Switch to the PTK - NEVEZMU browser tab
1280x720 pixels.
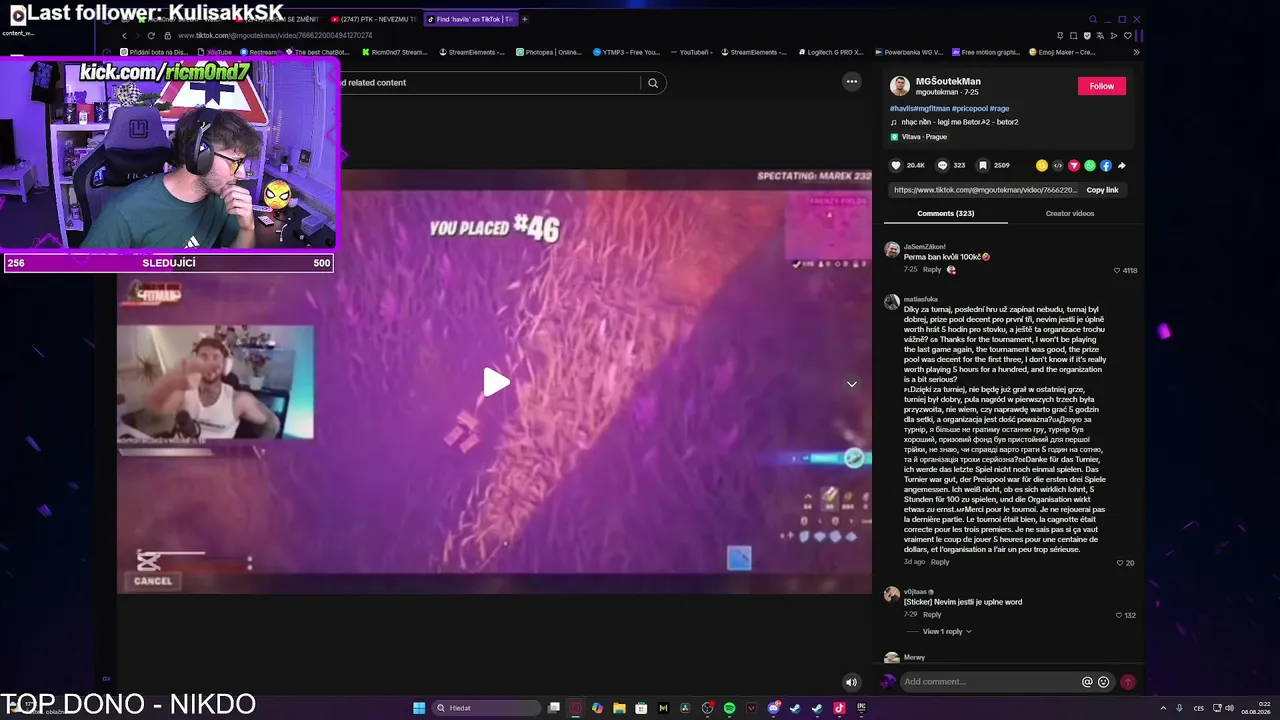(x=374, y=19)
